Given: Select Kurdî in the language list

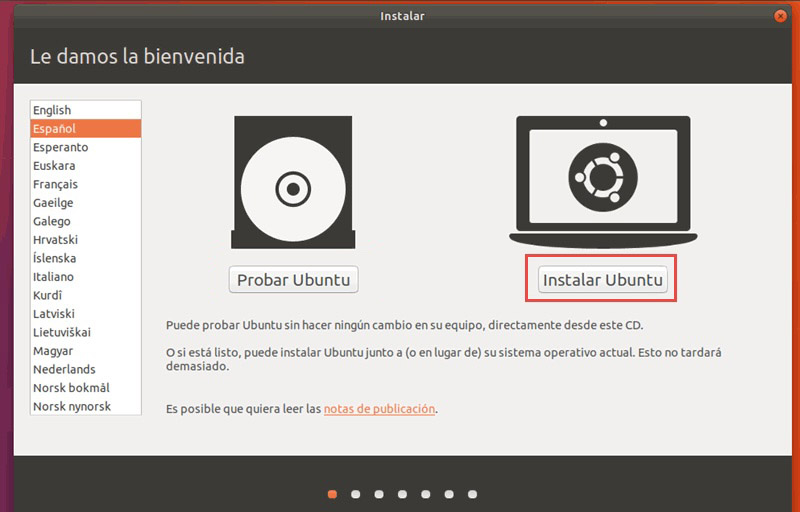Looking at the screenshot, I should 86,295.
